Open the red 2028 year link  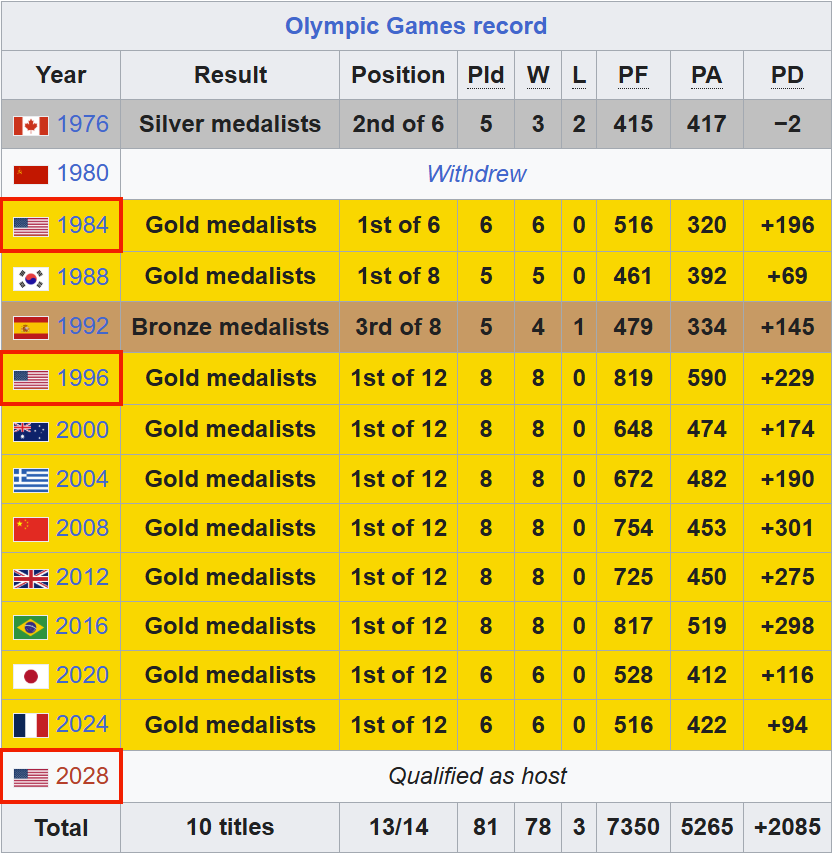[x=82, y=776]
